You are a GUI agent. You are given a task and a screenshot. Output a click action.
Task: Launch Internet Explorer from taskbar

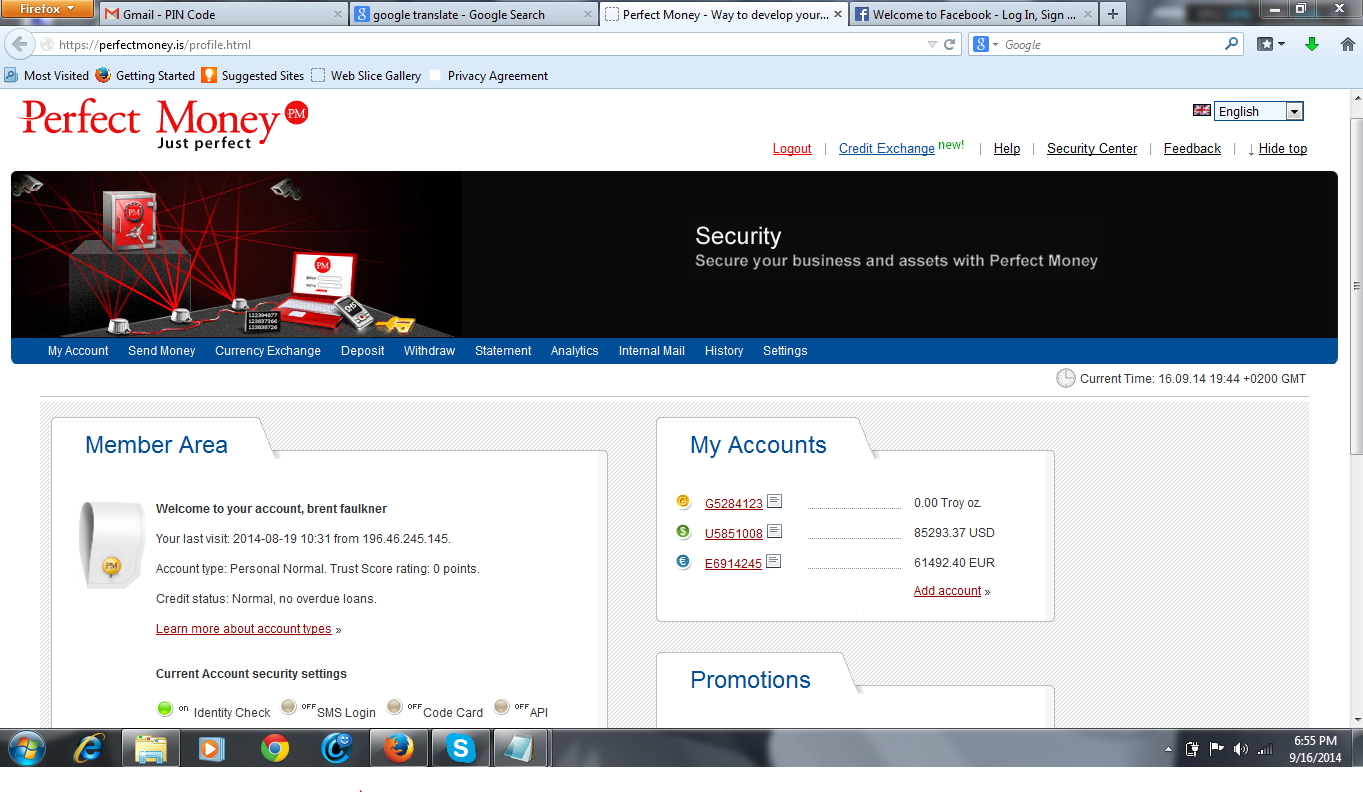tap(88, 748)
